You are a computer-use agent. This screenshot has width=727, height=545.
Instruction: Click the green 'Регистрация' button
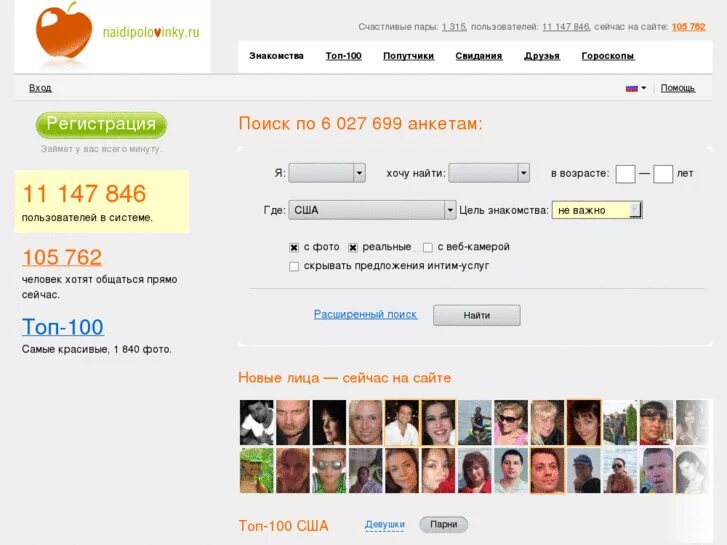click(101, 125)
